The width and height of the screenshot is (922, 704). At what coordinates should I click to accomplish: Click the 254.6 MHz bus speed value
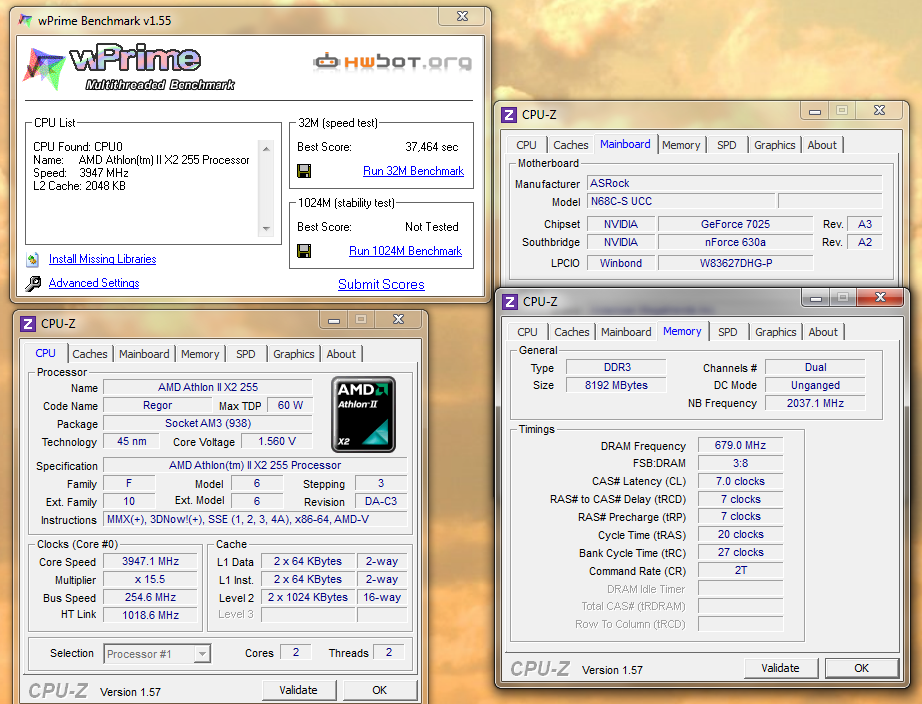coord(151,598)
